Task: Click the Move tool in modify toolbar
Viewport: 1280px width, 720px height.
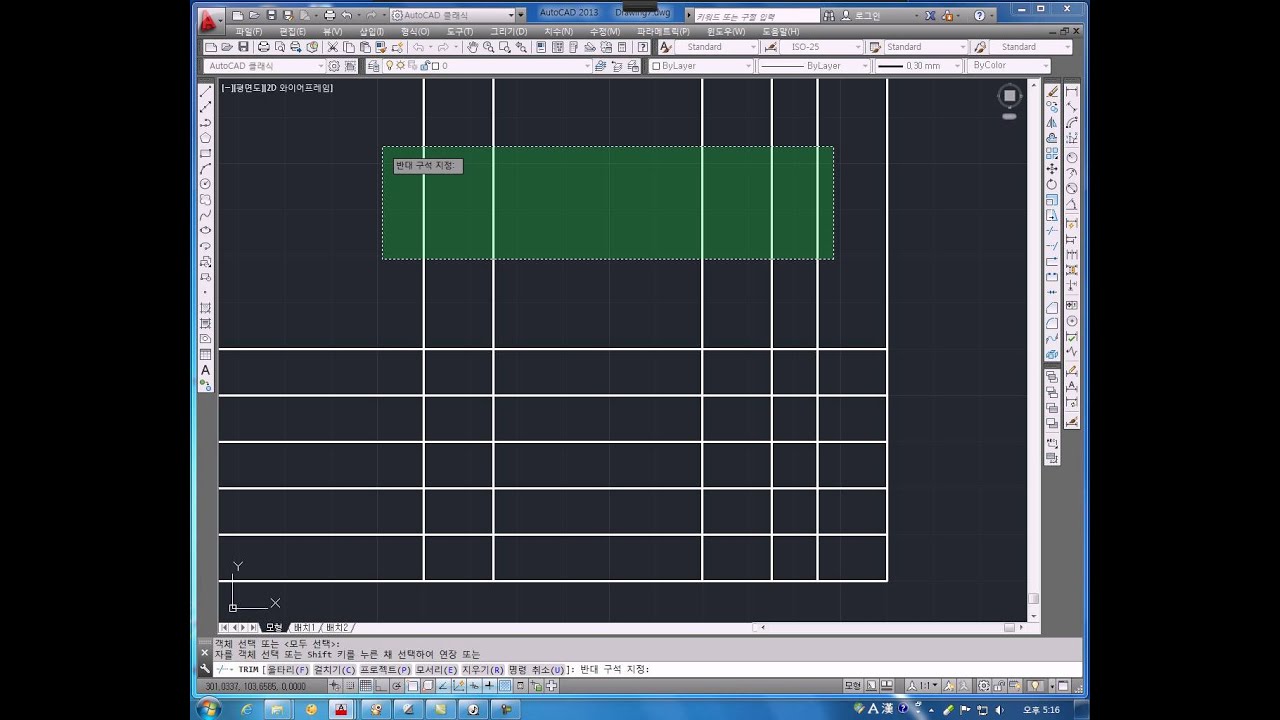Action: tap(1053, 169)
